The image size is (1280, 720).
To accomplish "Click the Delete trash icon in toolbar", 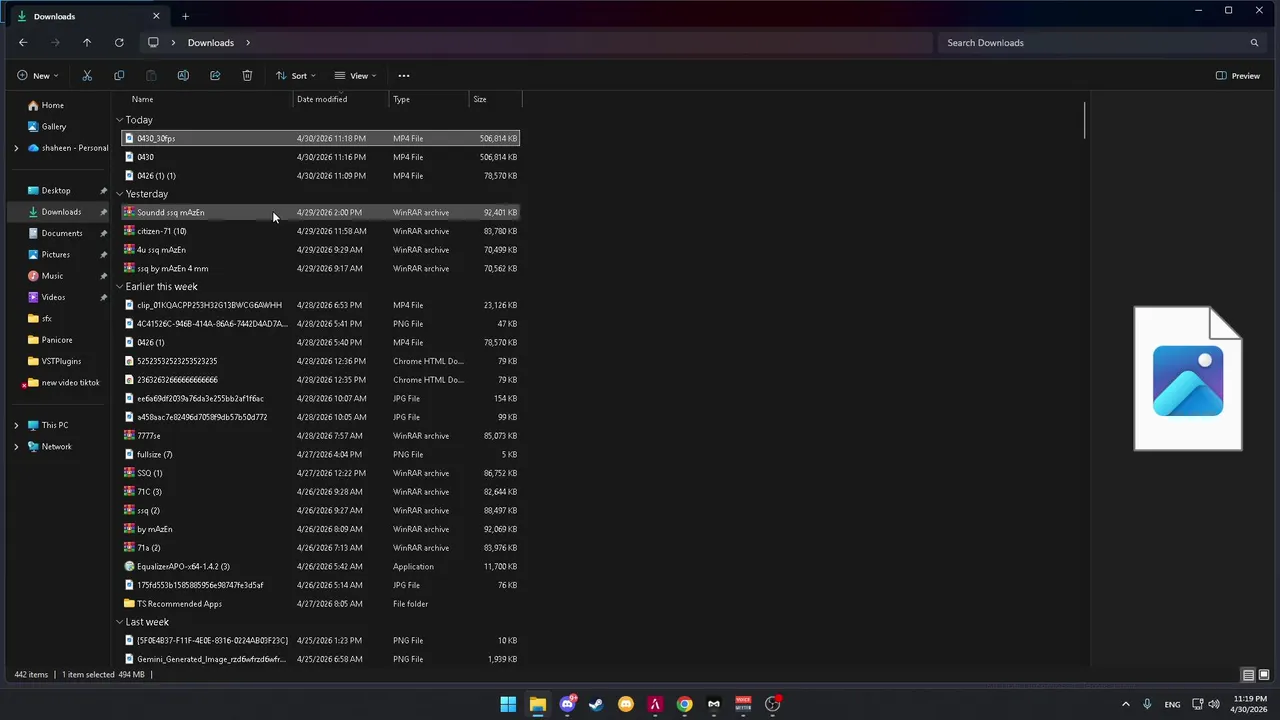I will pyautogui.click(x=247, y=76).
